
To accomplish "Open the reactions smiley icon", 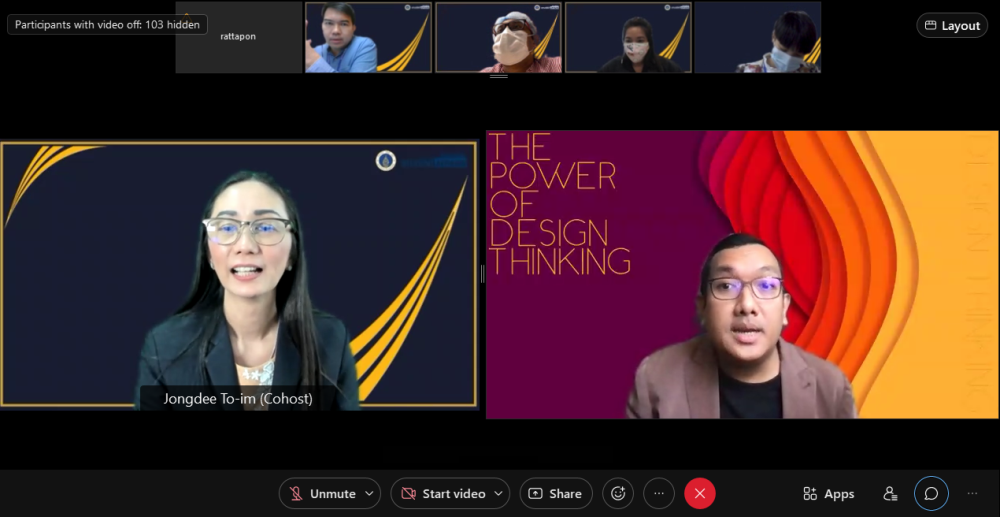I will point(618,493).
